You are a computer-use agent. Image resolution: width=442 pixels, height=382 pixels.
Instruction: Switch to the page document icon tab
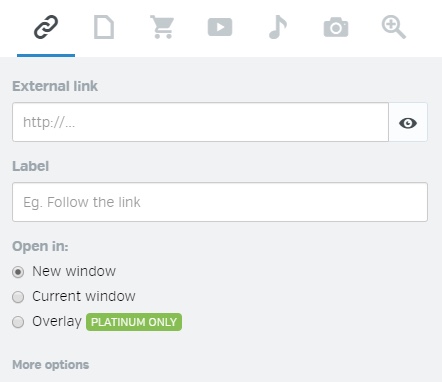104,27
